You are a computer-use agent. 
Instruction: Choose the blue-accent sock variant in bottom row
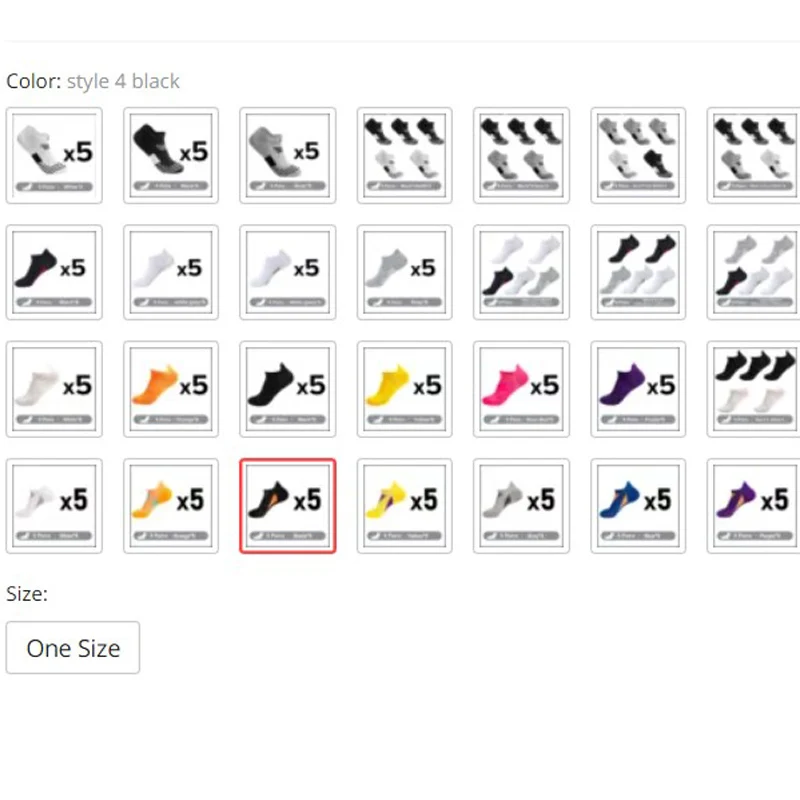[x=637, y=504]
